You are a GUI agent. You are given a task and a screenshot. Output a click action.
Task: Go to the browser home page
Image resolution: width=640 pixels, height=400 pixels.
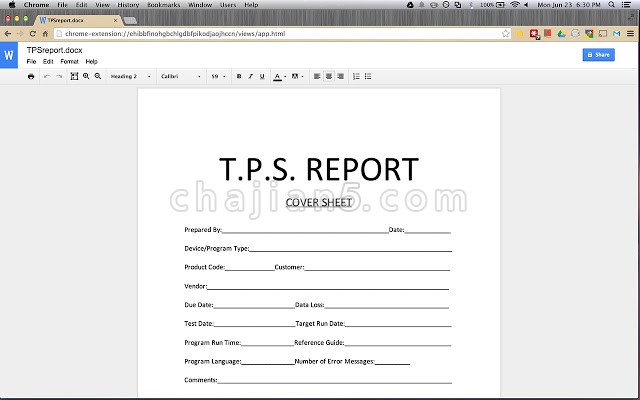pyautogui.click(x=45, y=34)
